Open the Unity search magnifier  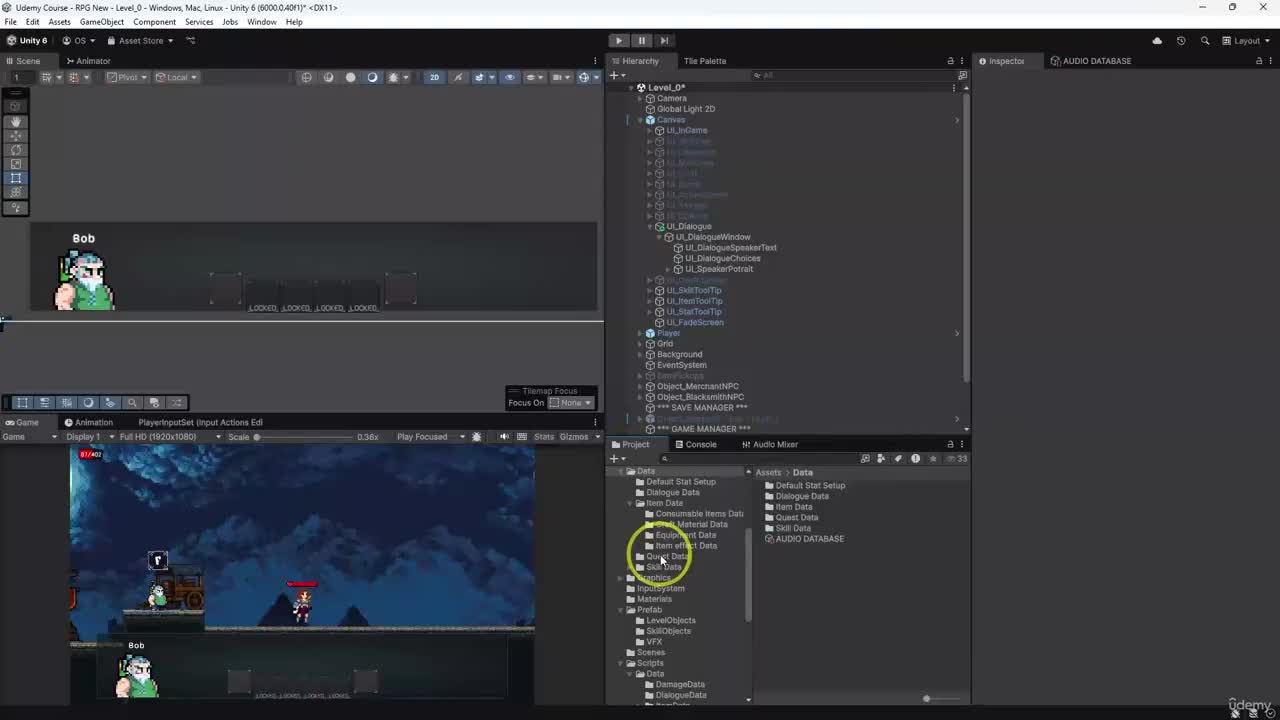1205,41
